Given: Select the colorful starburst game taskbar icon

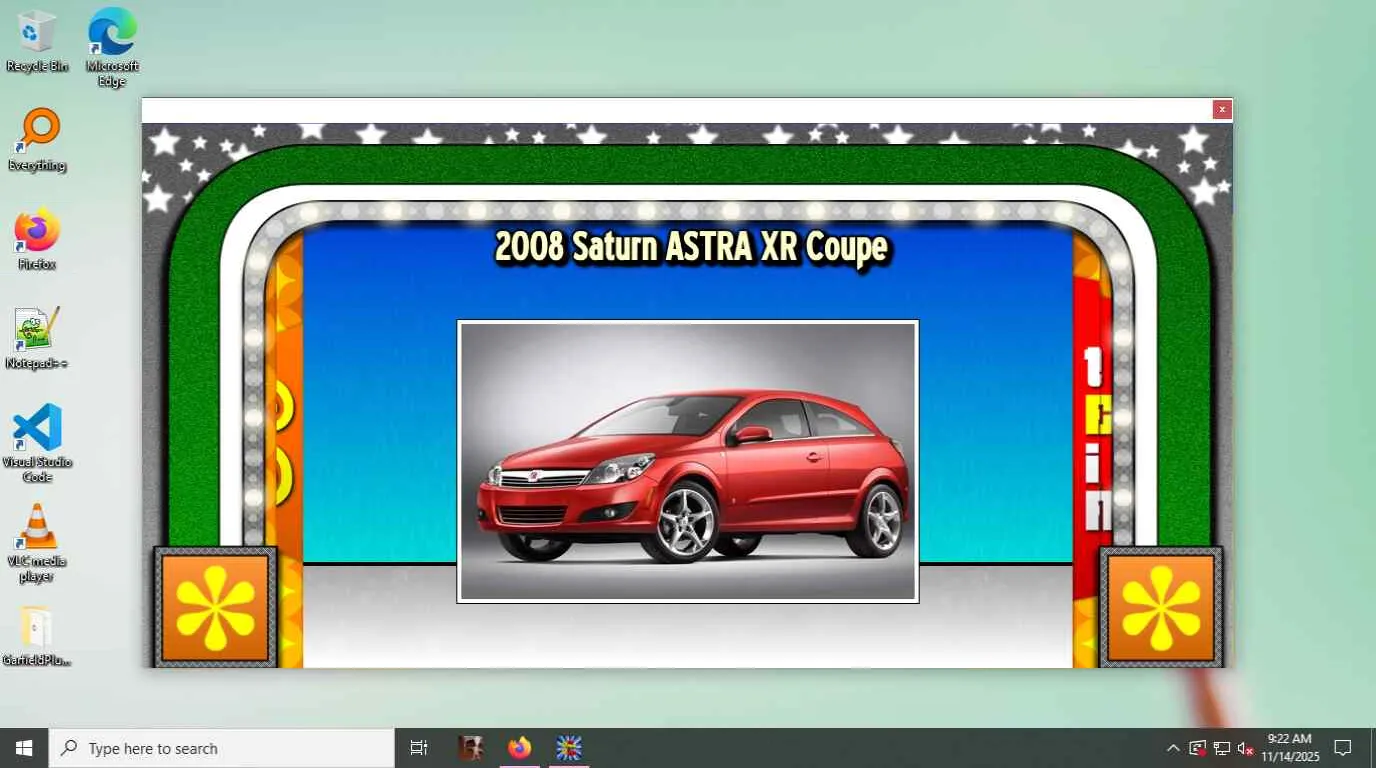Looking at the screenshot, I should pos(569,748).
